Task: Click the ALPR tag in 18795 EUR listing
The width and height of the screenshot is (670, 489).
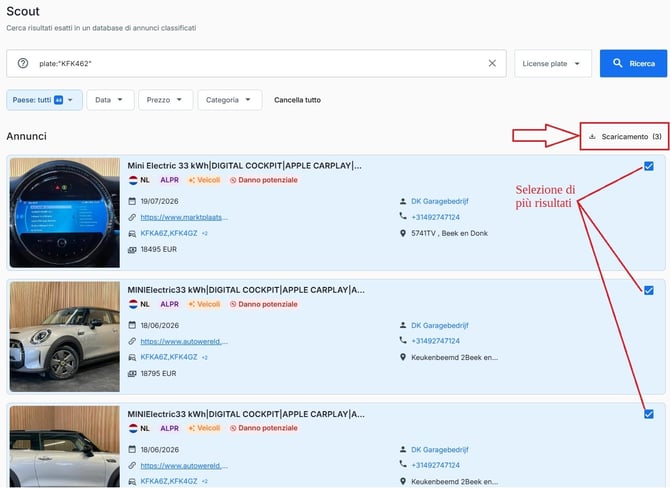Action: tap(169, 304)
